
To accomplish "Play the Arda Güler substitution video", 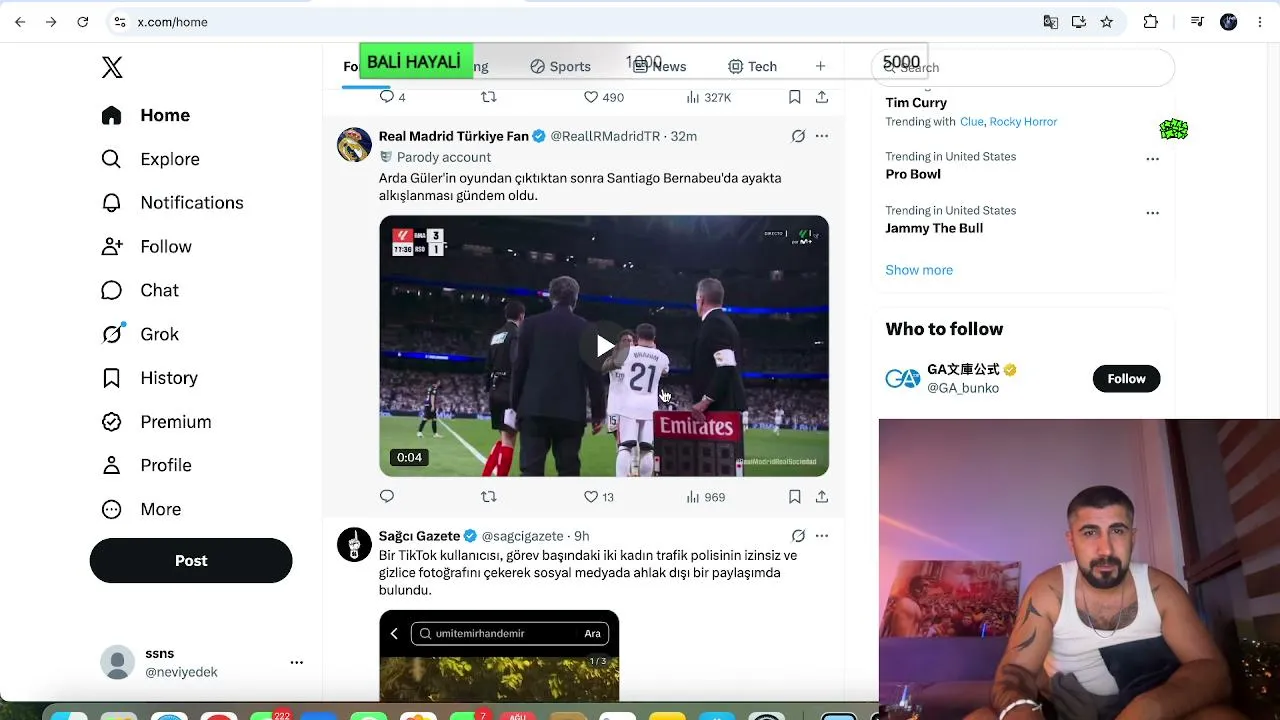I will [604, 346].
